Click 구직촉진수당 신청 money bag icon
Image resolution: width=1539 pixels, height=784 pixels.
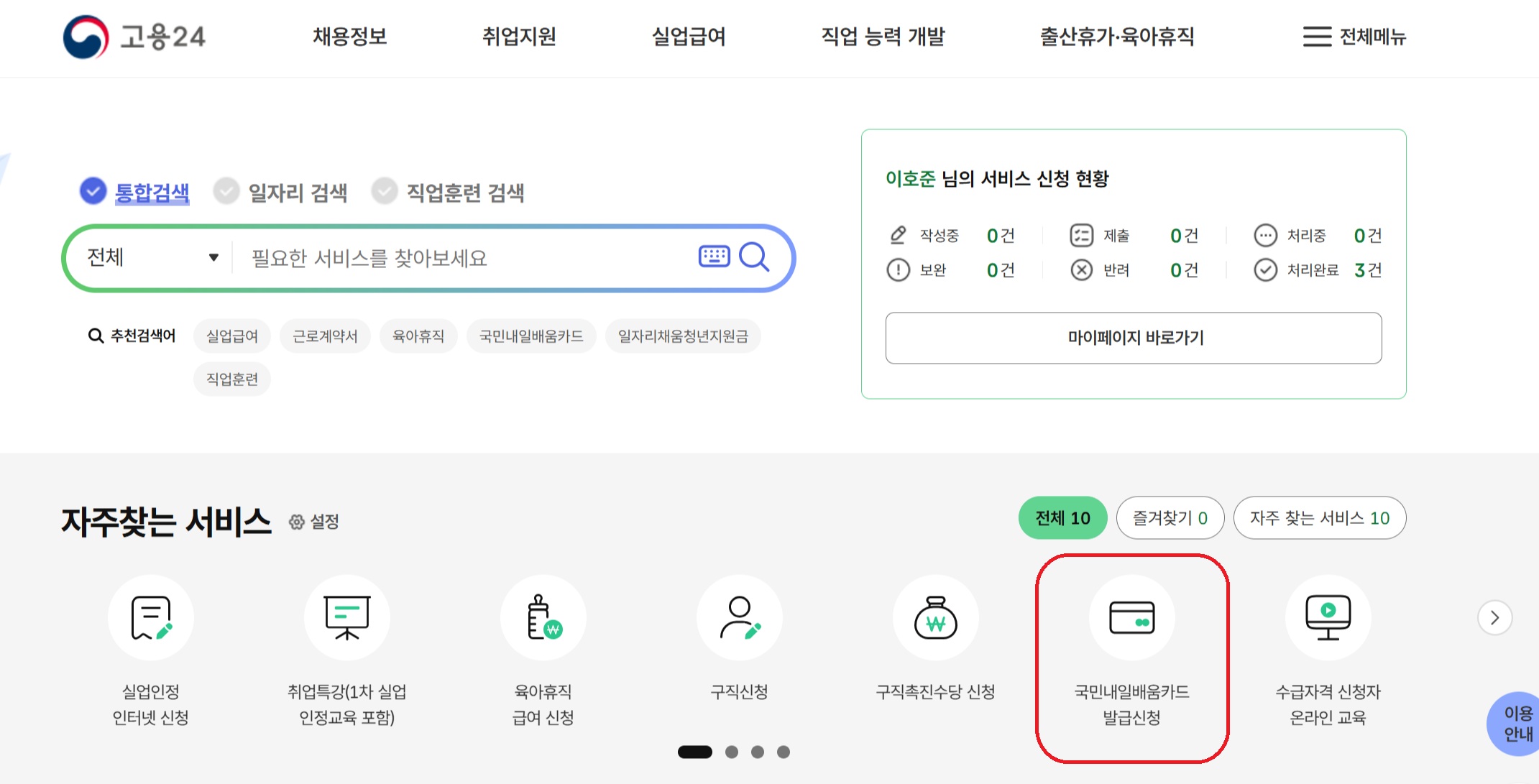[x=935, y=617]
